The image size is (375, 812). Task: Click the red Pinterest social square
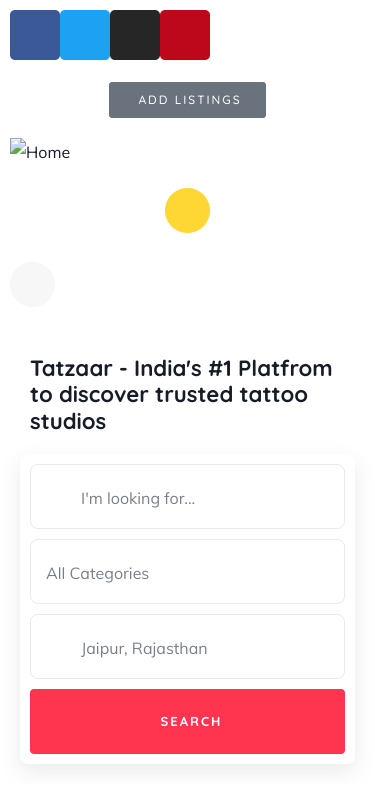pyautogui.click(x=185, y=35)
